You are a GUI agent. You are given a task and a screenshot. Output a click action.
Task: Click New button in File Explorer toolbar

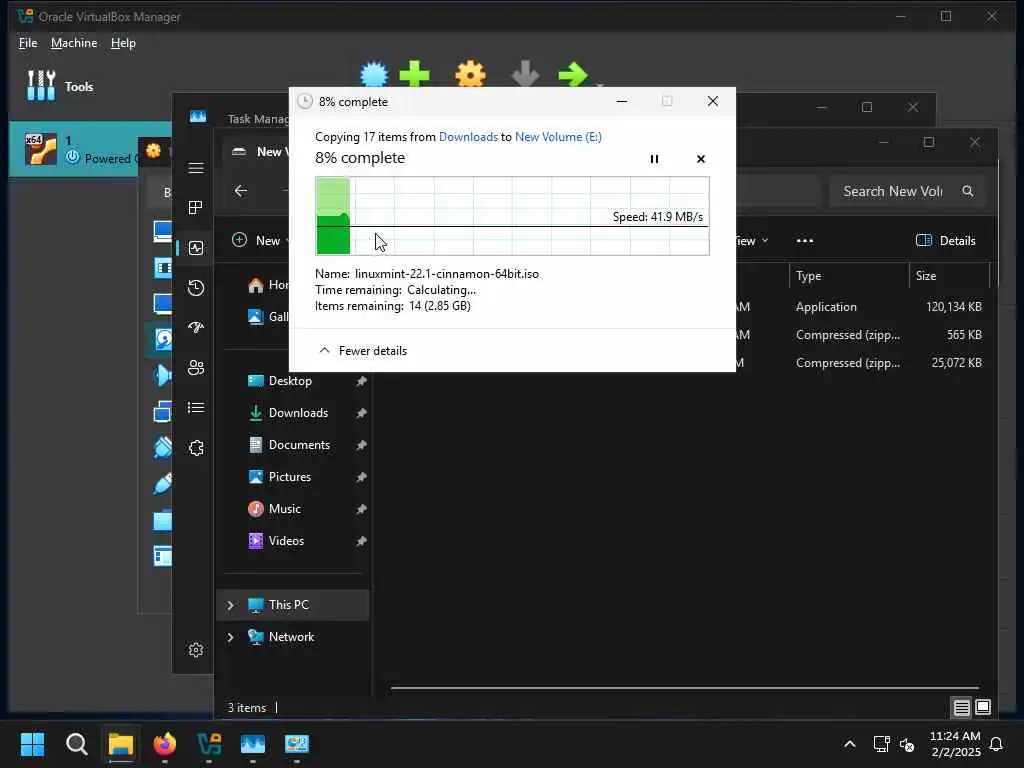coord(260,240)
